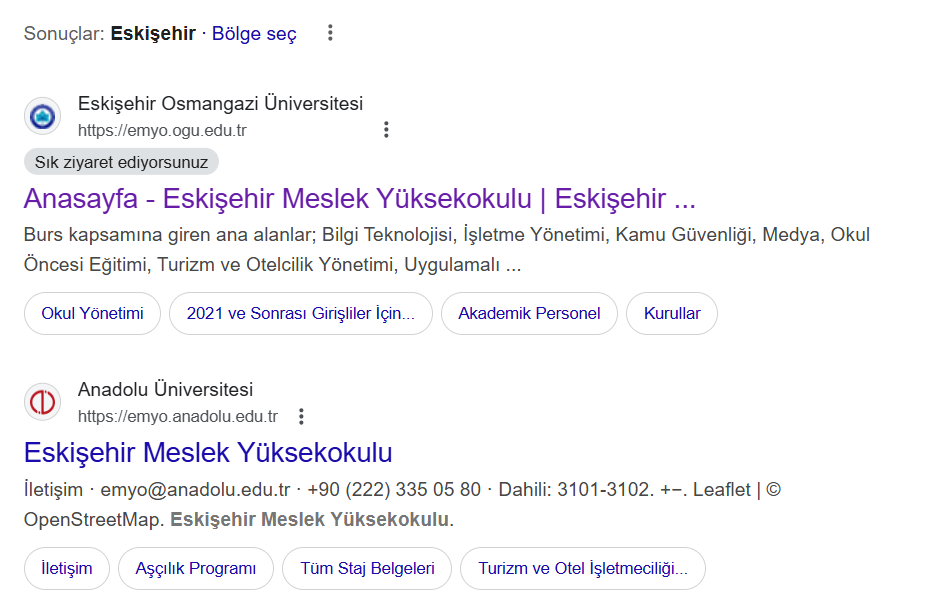This screenshot has height=612, width=938.
Task: Open options menu for the Anadolu result
Action: coord(301,416)
